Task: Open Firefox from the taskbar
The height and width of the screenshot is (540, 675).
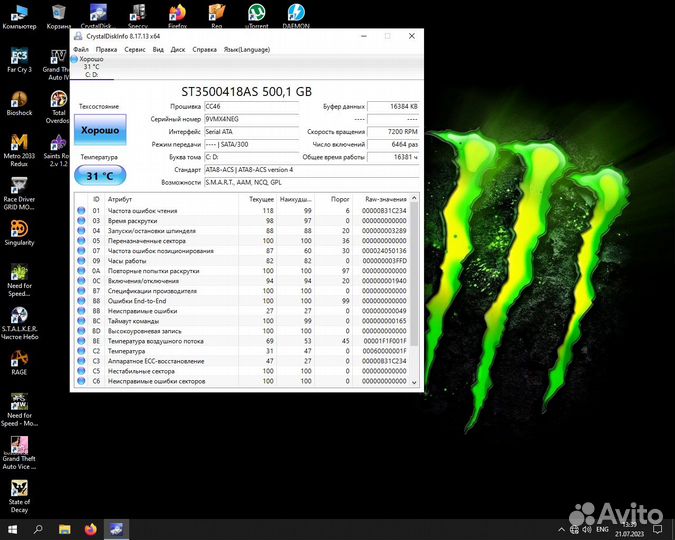Action: 91,528
